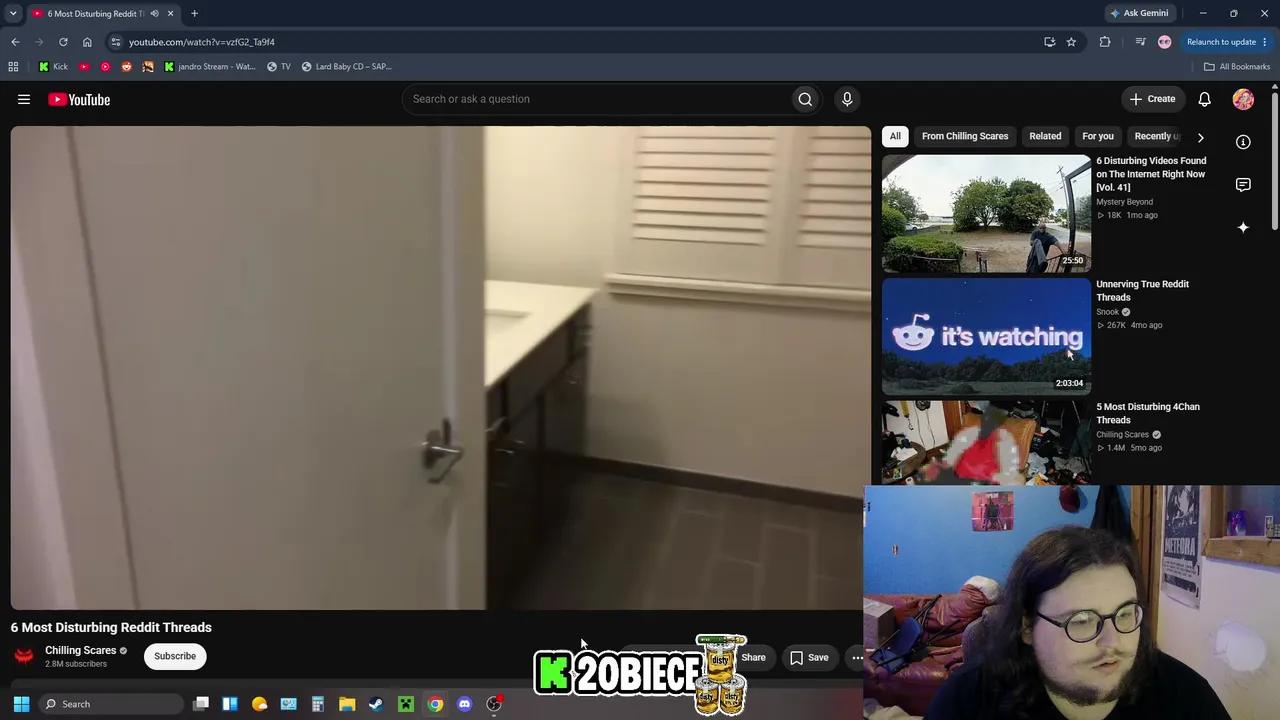Open the jandro Stream bookmark

tap(210, 67)
